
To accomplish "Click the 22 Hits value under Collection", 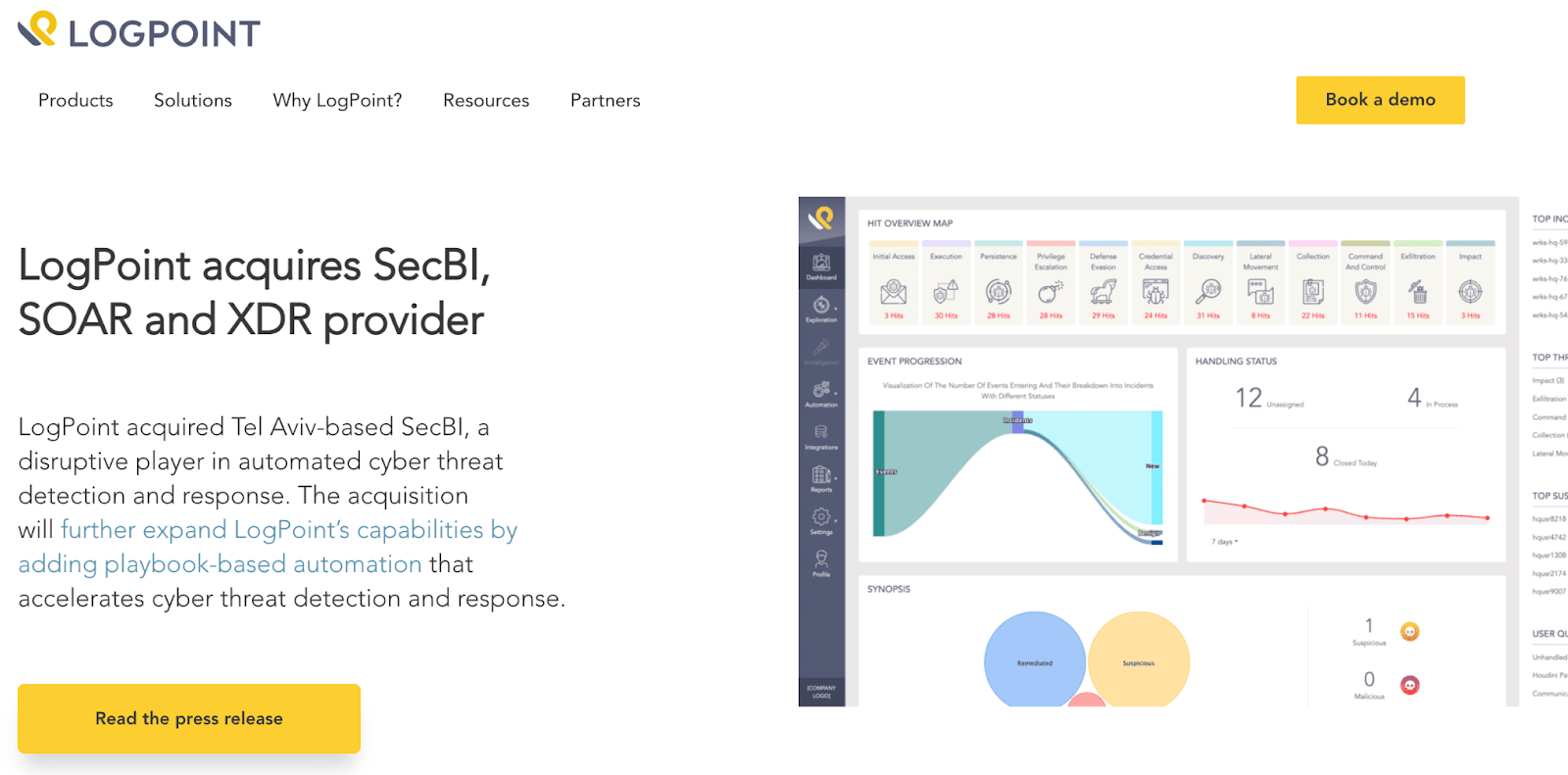I will 1313,315.
